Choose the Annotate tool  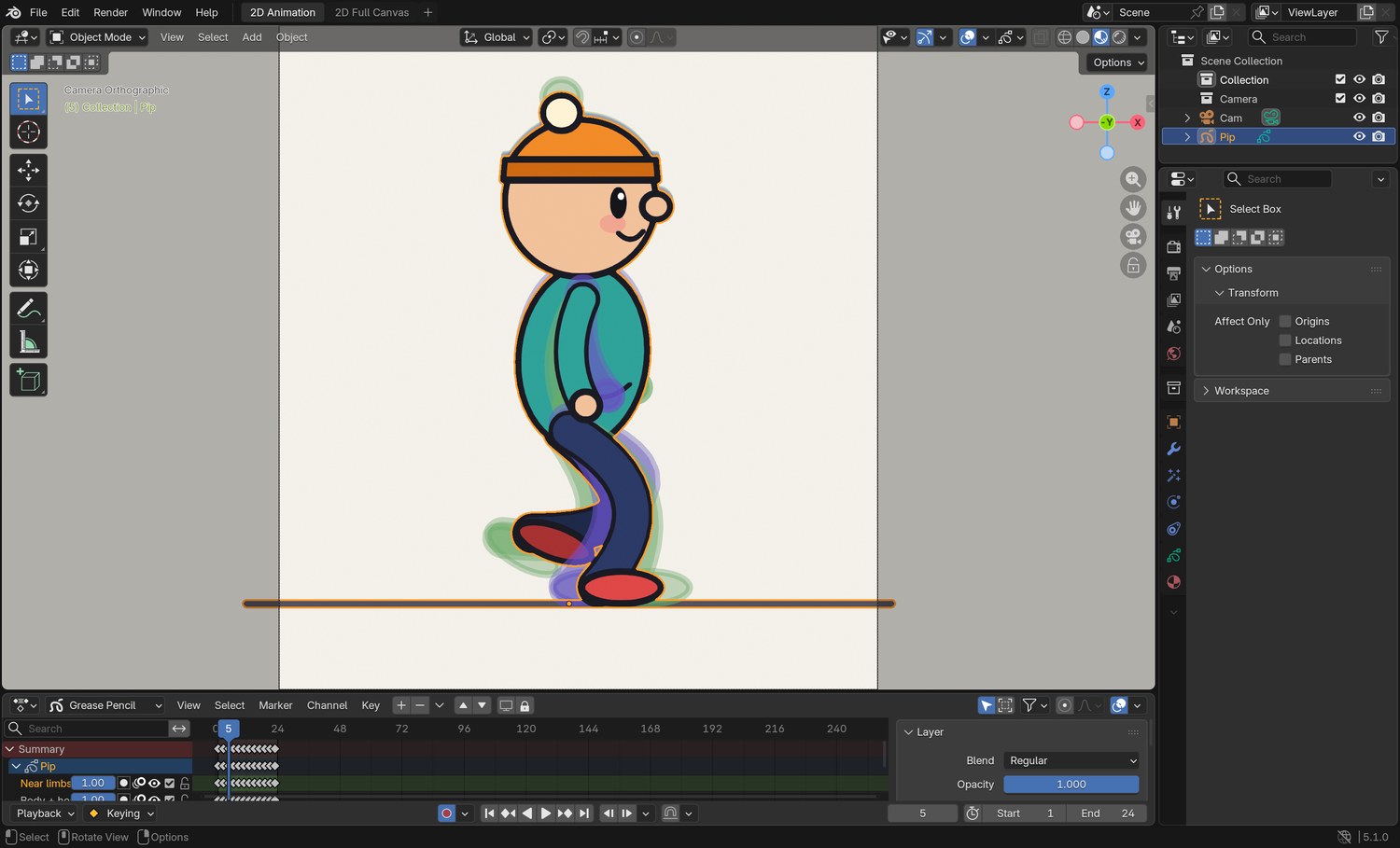(29, 309)
